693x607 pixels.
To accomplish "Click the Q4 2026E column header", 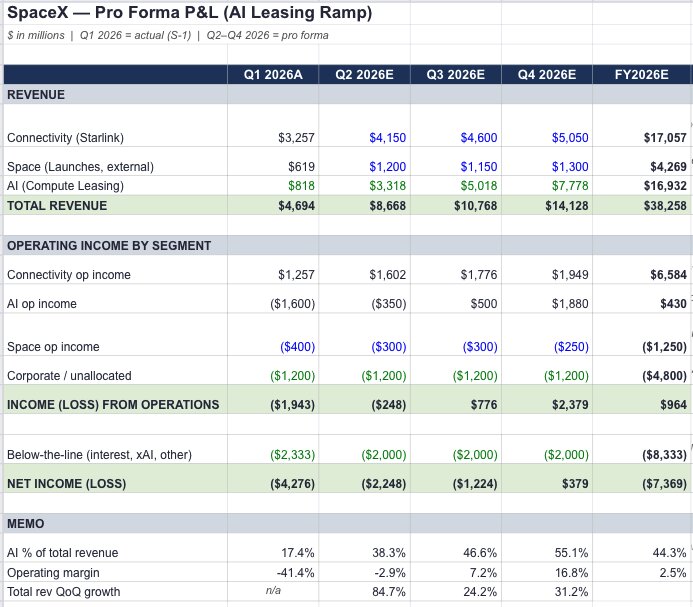I will coord(547,74).
